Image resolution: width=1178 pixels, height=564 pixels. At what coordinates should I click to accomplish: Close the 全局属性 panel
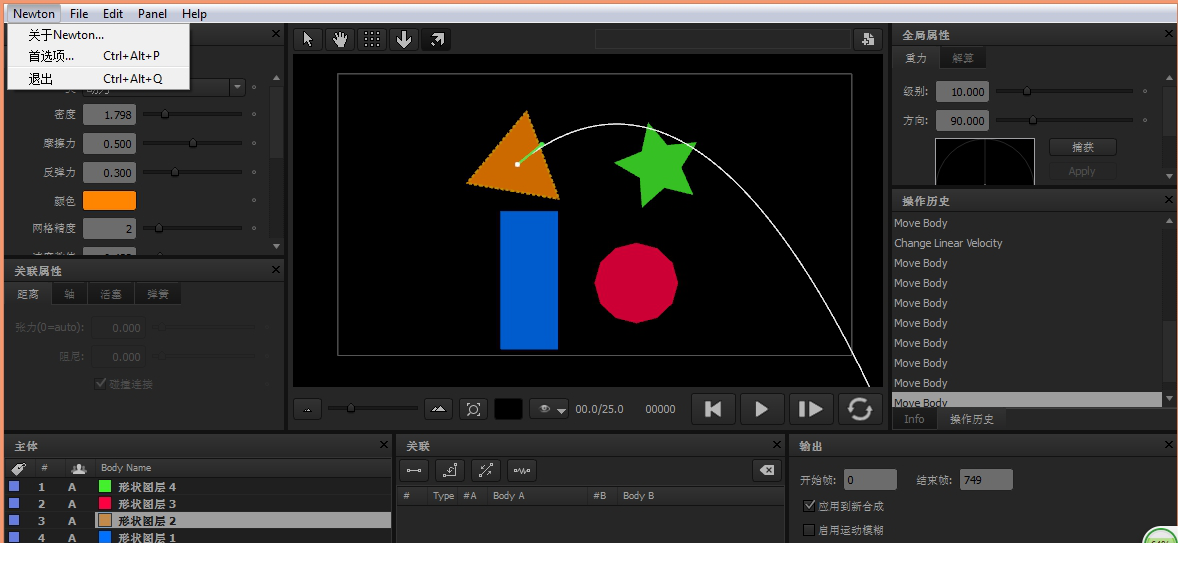point(1168,35)
